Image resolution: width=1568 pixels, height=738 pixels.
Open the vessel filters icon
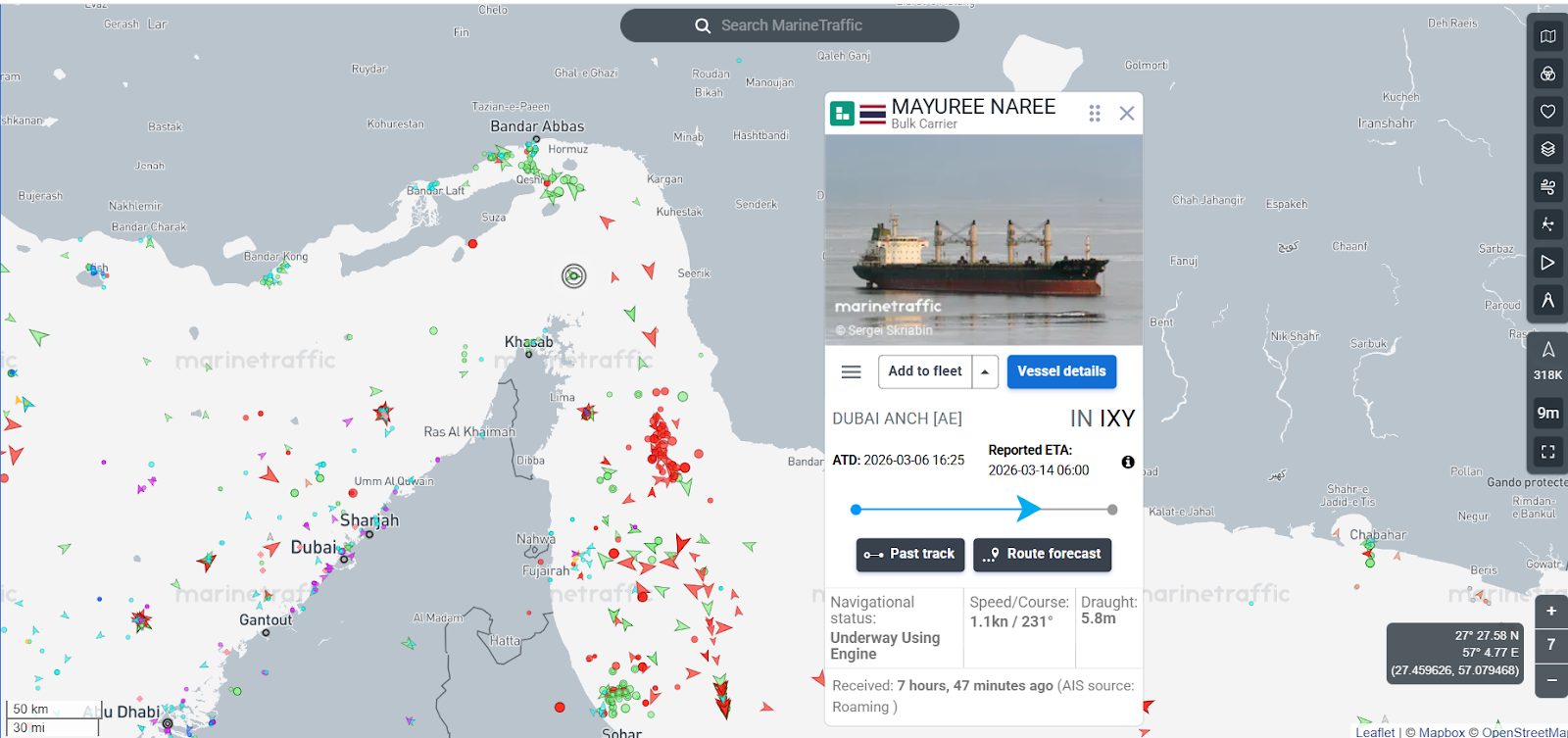(x=1547, y=74)
